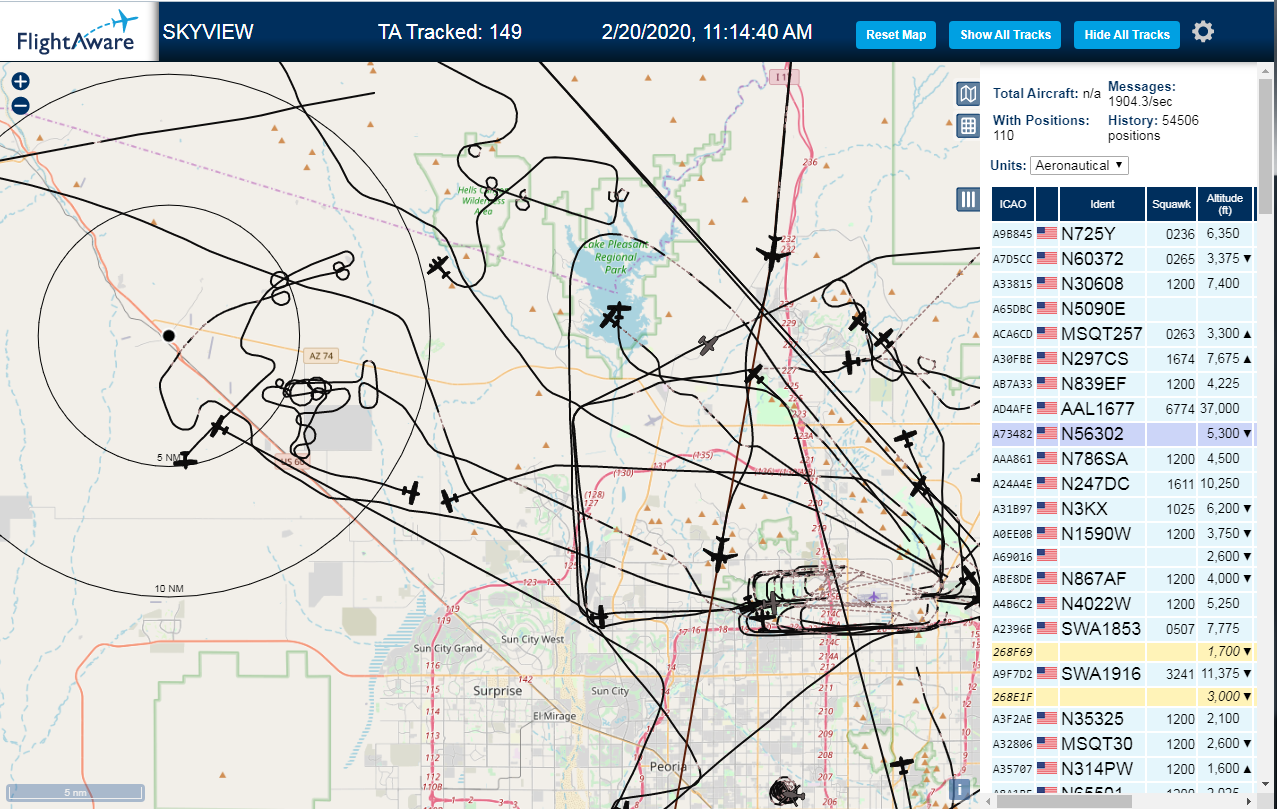Click the gray aircraft icon east of Lake Pleasant
The height and width of the screenshot is (809, 1277).
tap(709, 344)
